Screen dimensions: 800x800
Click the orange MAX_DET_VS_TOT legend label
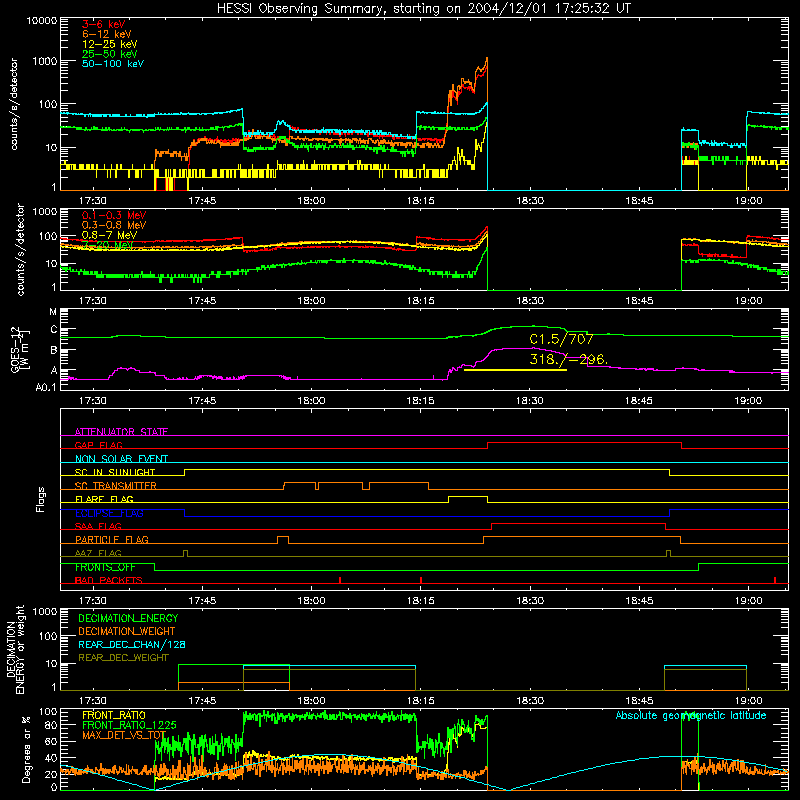pyautogui.click(x=124, y=735)
